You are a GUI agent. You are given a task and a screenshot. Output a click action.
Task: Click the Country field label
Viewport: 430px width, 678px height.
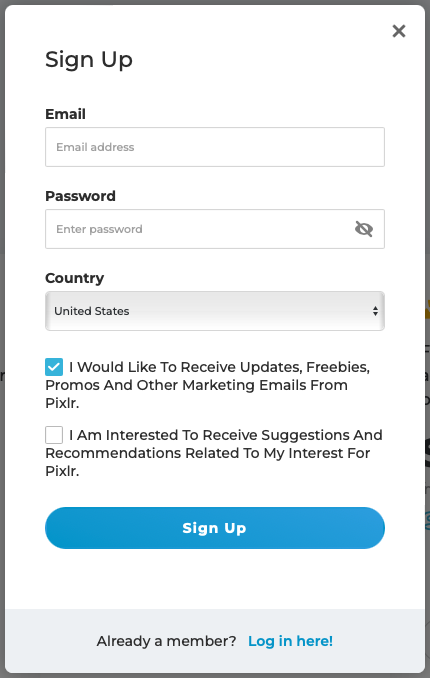tap(74, 278)
